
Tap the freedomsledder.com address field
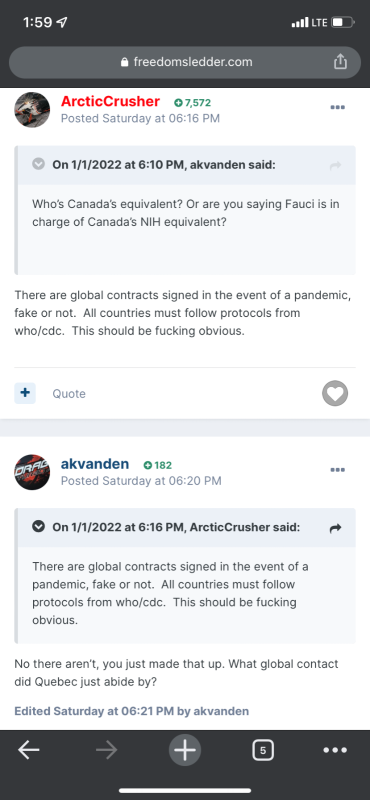coord(185,62)
